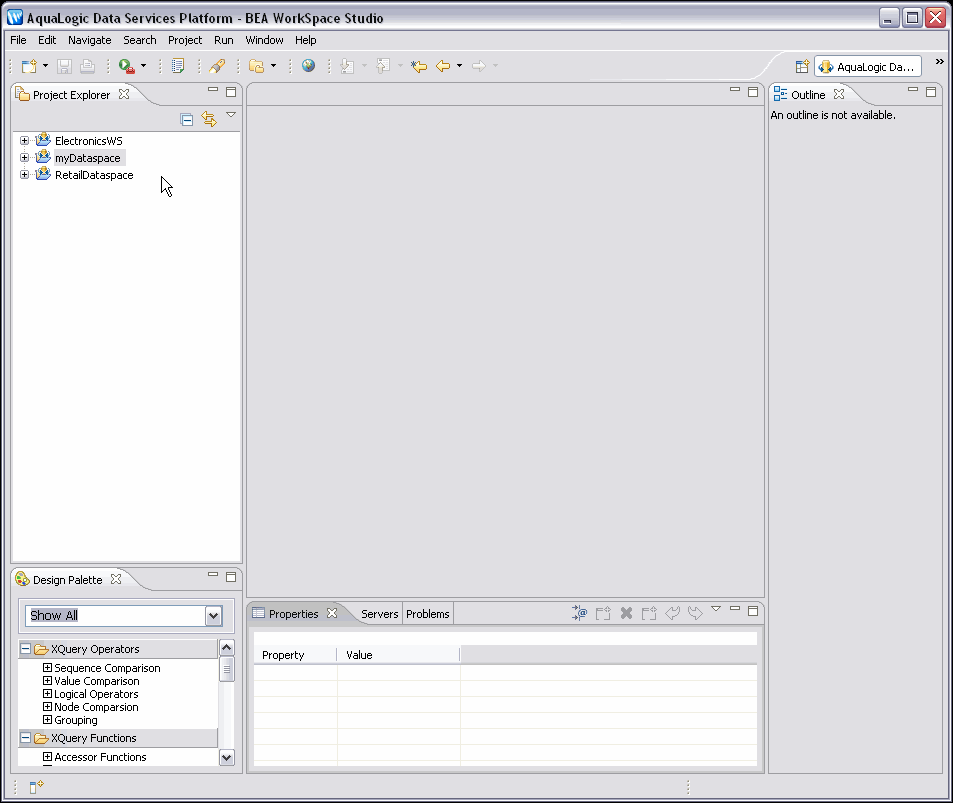The image size is (953, 803).
Task: Select the myDataspace project
Action: pos(88,158)
